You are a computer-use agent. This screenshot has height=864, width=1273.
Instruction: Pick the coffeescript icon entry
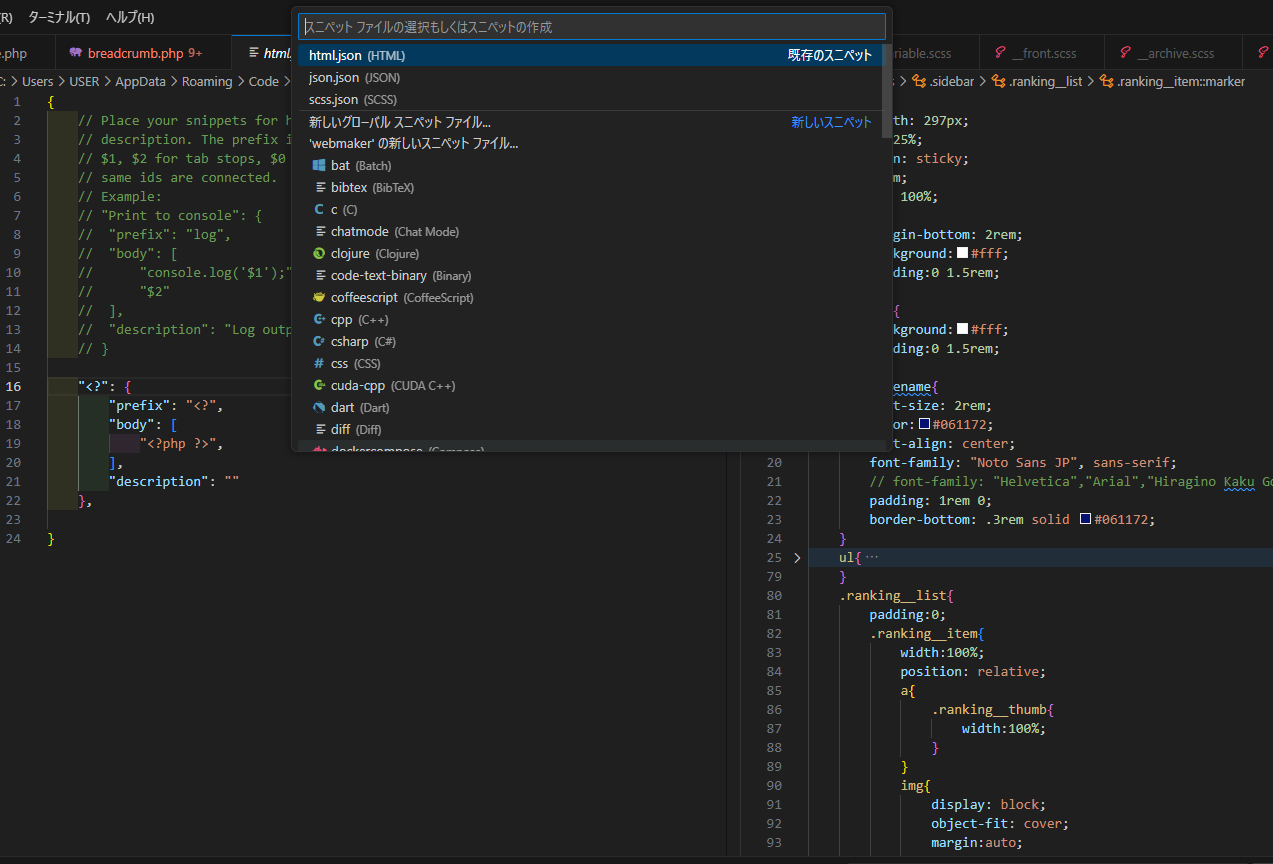(x=319, y=298)
